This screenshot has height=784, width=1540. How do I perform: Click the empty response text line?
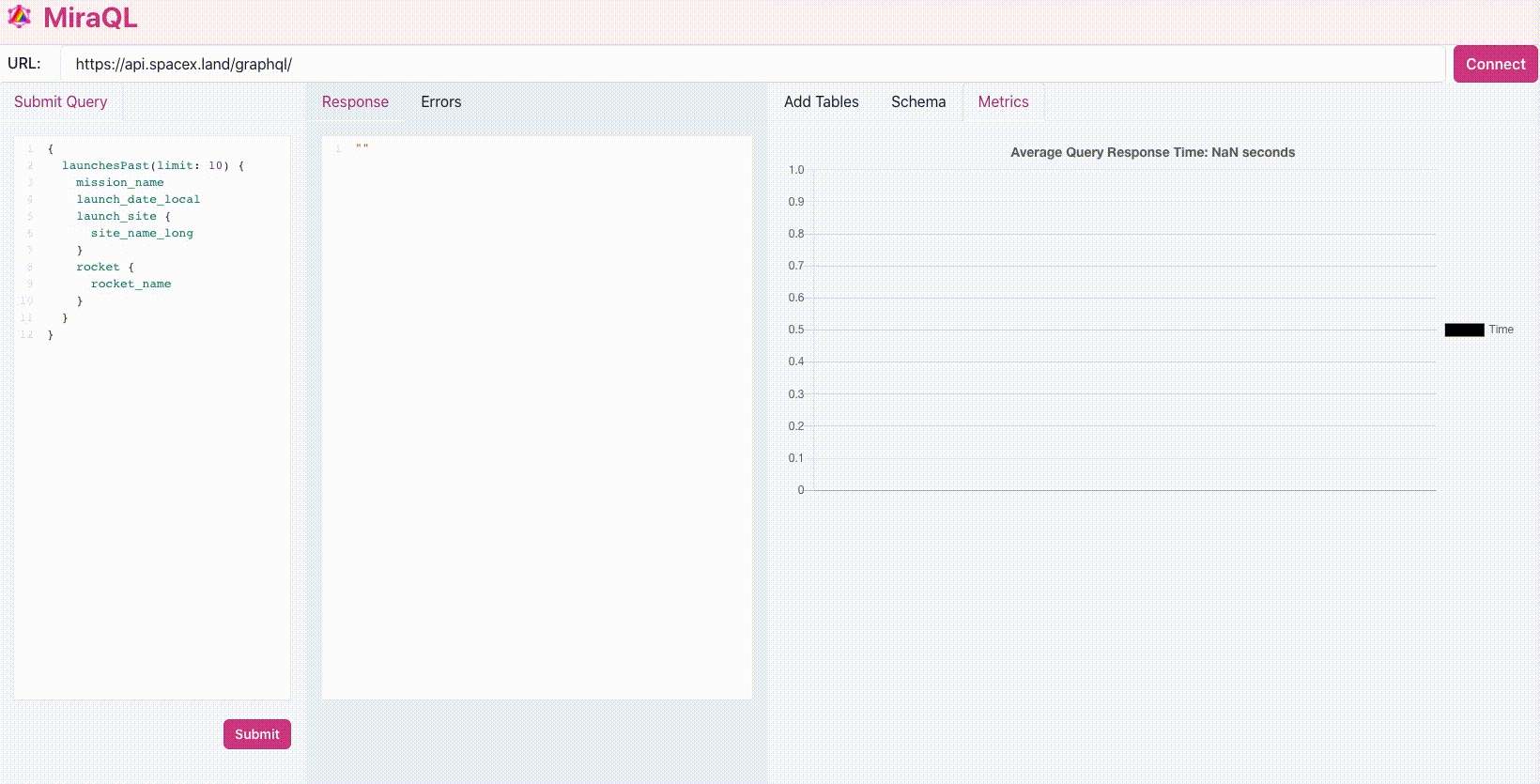coord(362,148)
